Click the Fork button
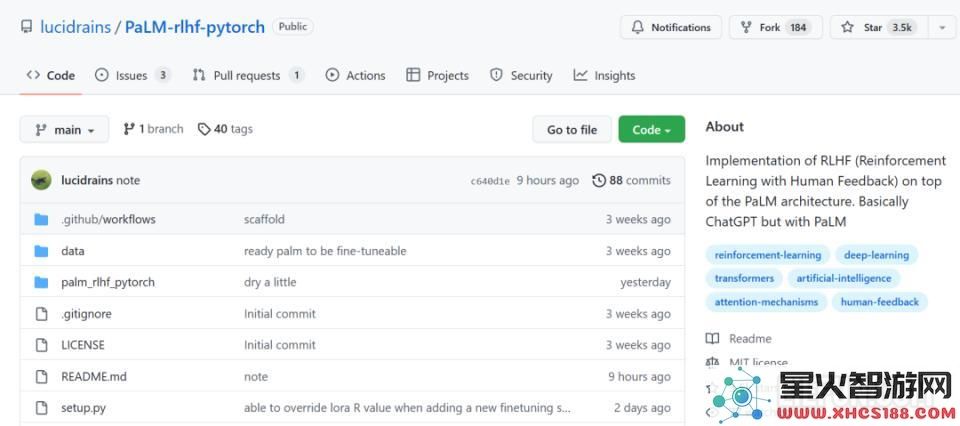960x426 pixels. (776, 28)
